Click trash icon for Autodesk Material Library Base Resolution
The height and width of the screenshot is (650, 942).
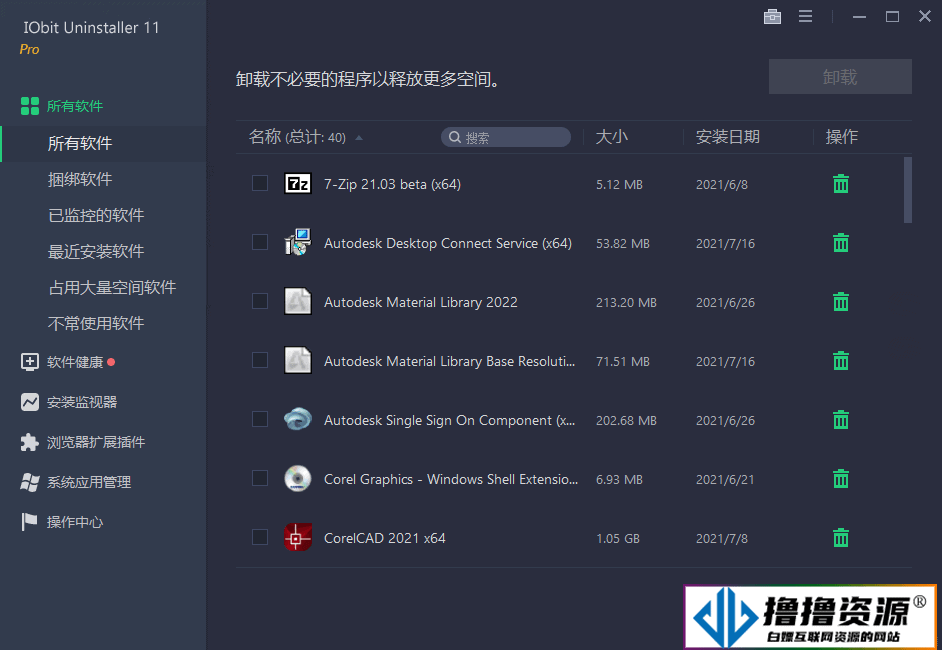840,360
